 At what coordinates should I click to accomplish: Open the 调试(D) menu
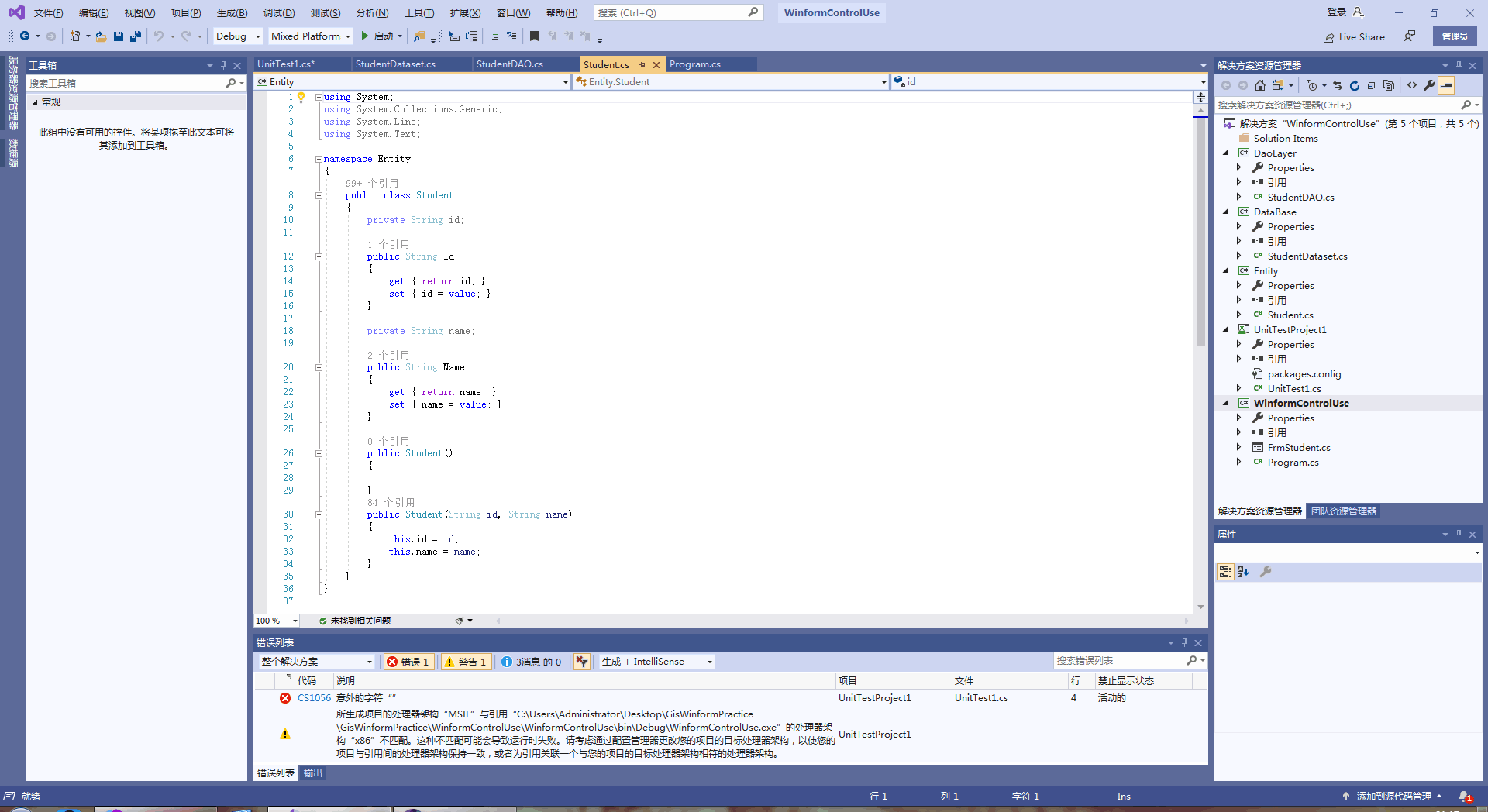(279, 12)
